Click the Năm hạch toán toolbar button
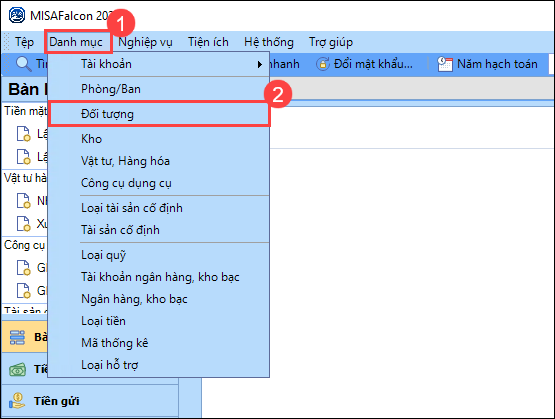This screenshot has width=555, height=419. coord(487,64)
